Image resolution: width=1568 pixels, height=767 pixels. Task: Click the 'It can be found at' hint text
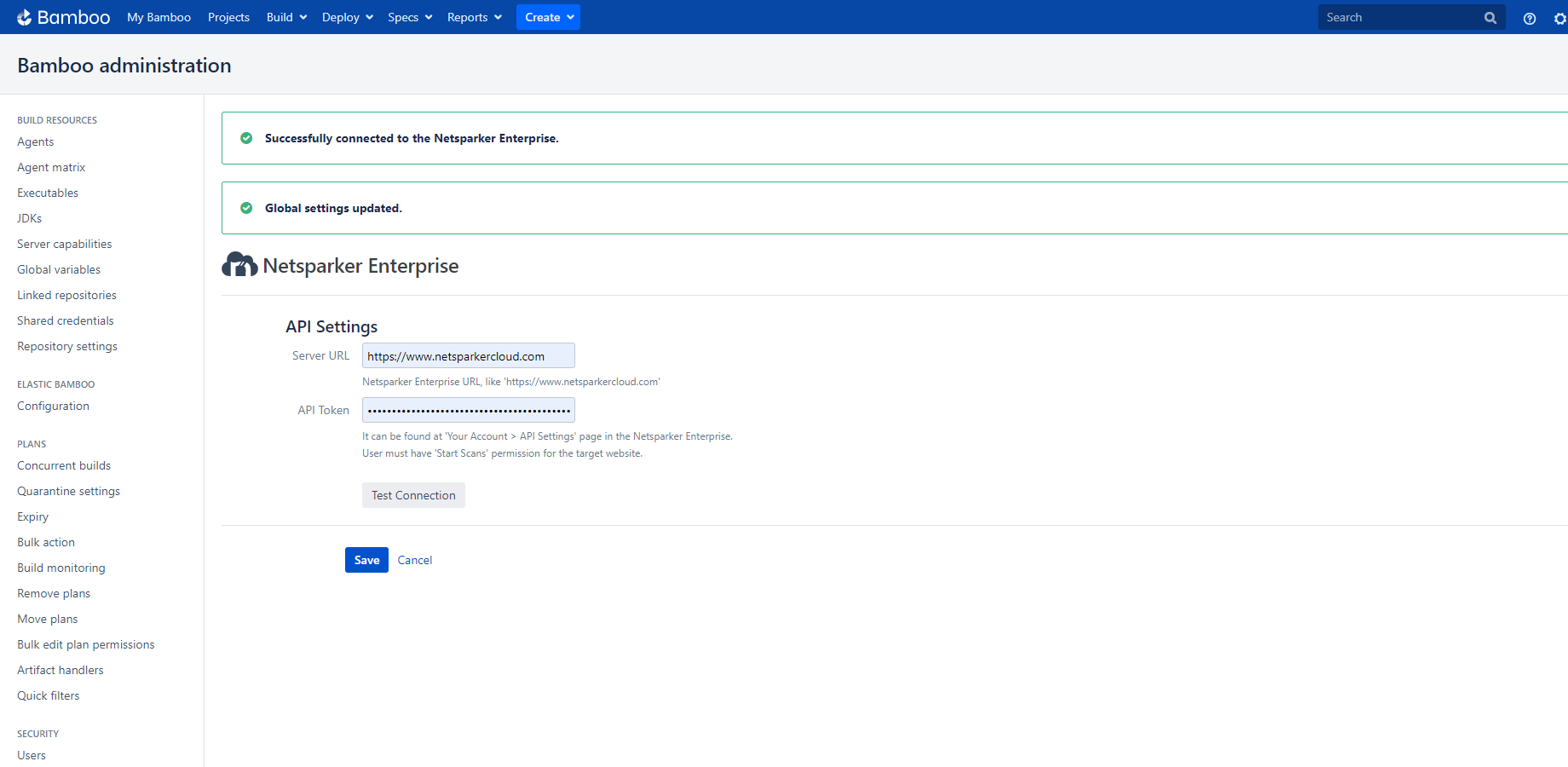(x=547, y=436)
